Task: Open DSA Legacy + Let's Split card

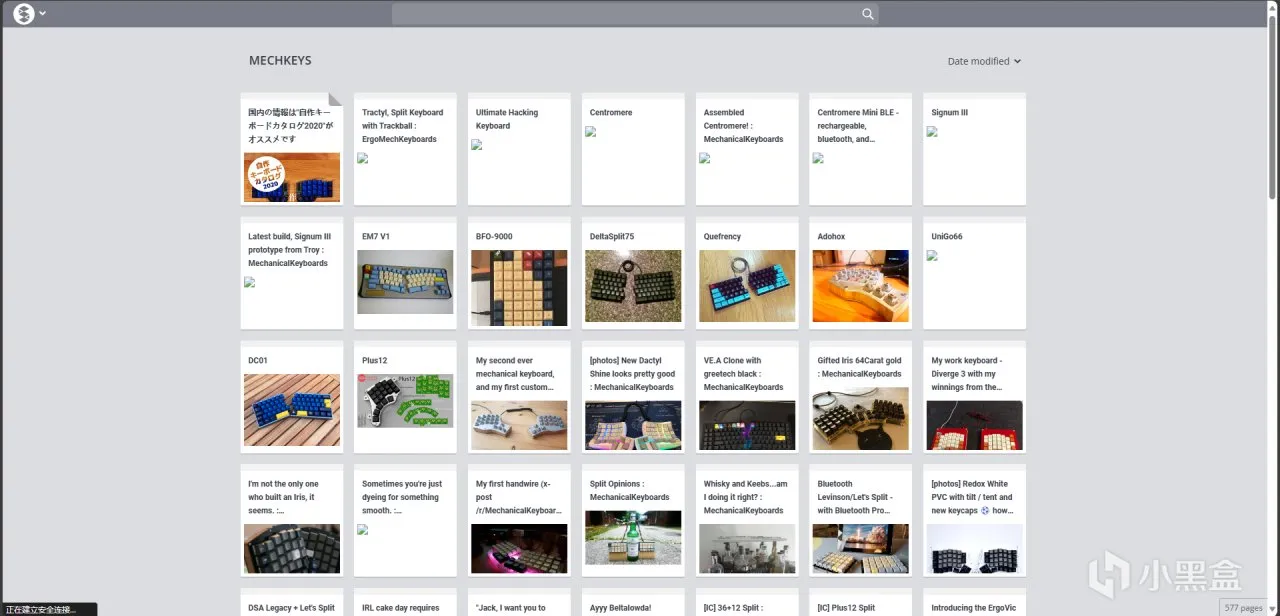Action: pyautogui.click(x=292, y=602)
